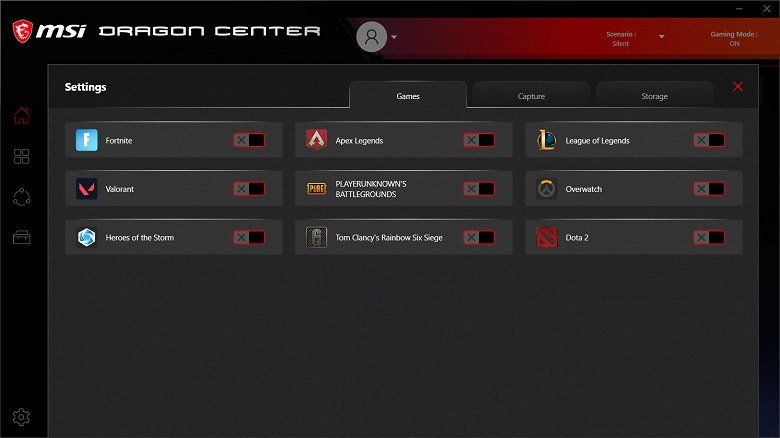Click the MSI dragon shield logo
This screenshot has width=780, height=438.
coord(22,31)
